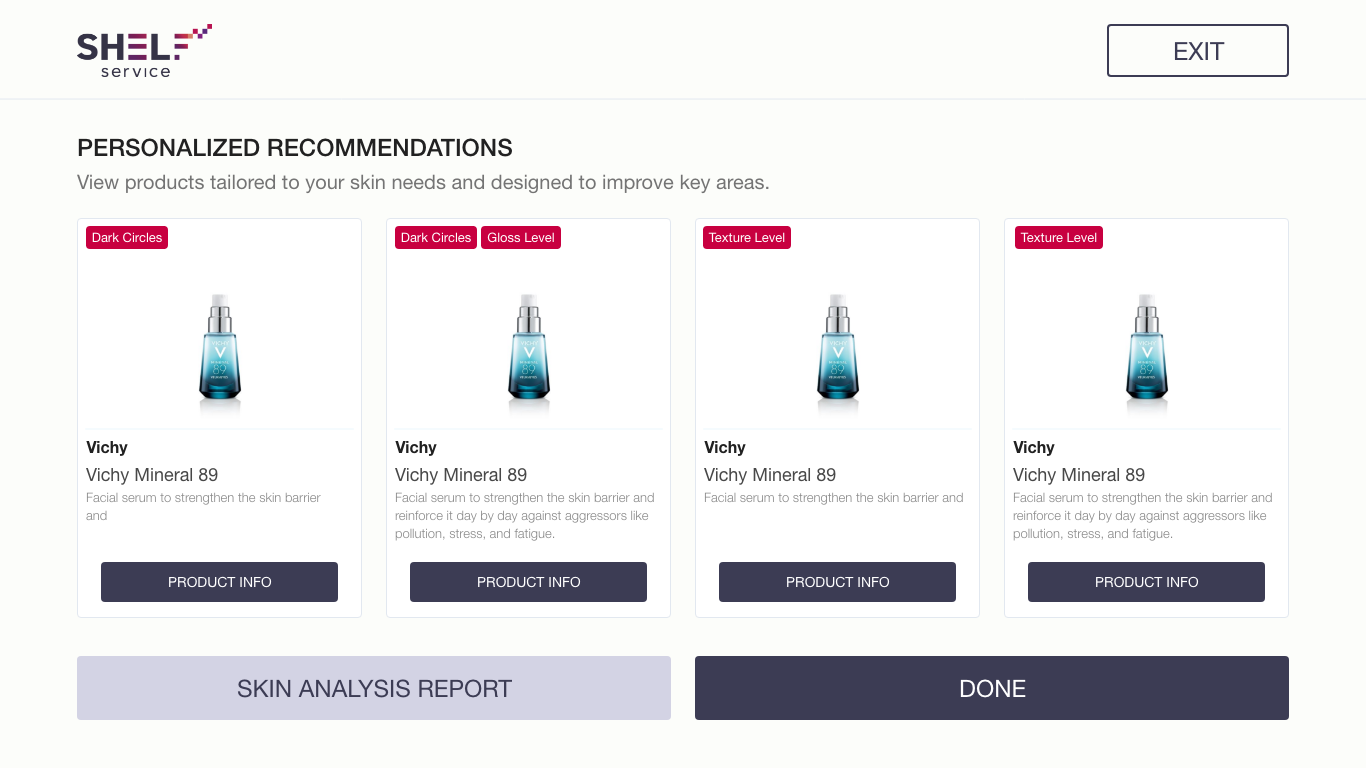The width and height of the screenshot is (1366, 768).
Task: Click the SHELF service logo
Action: pyautogui.click(x=144, y=51)
